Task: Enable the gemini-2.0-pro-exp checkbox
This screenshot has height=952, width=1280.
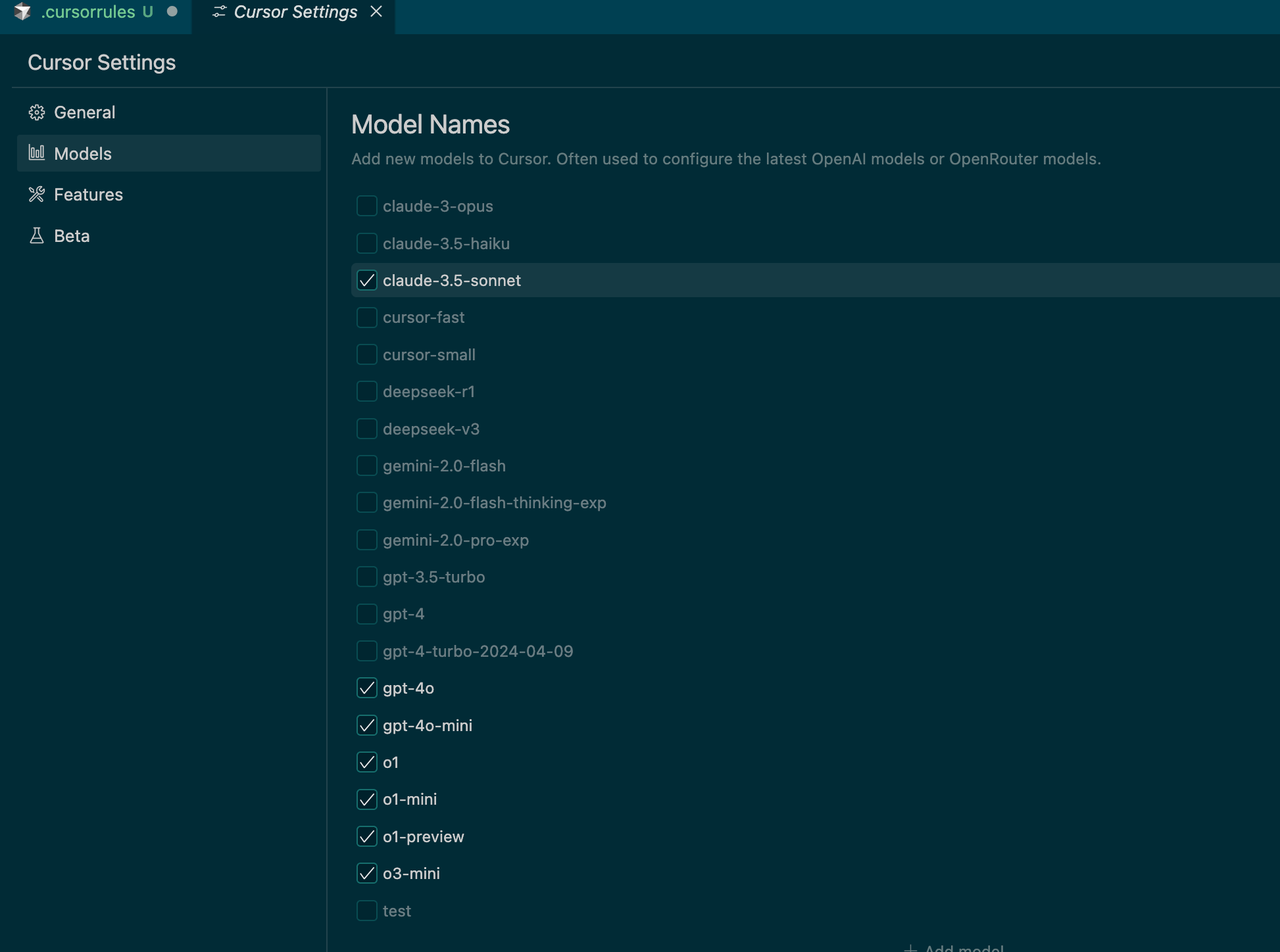Action: tap(367, 539)
